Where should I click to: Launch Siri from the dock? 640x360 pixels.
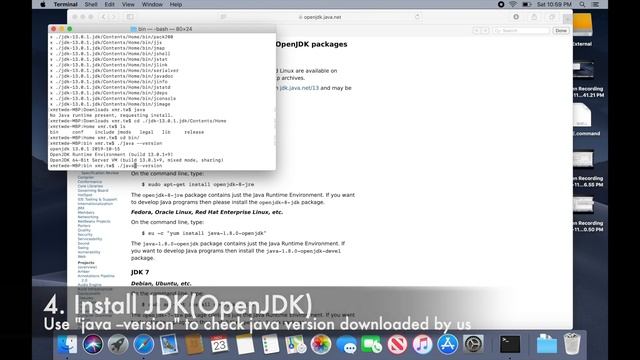(93, 344)
